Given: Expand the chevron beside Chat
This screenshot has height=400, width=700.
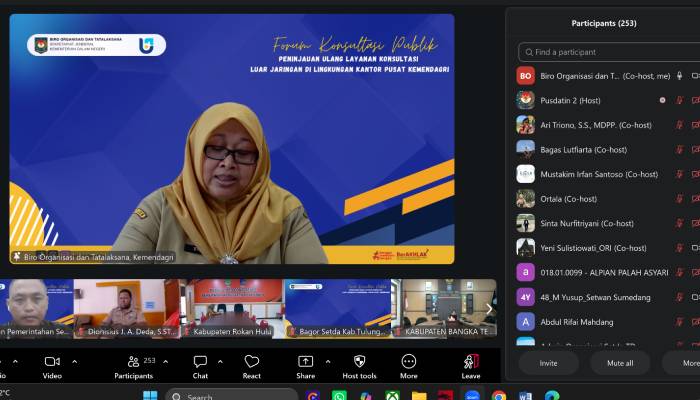Looking at the screenshot, I should pyautogui.click(x=220, y=361).
